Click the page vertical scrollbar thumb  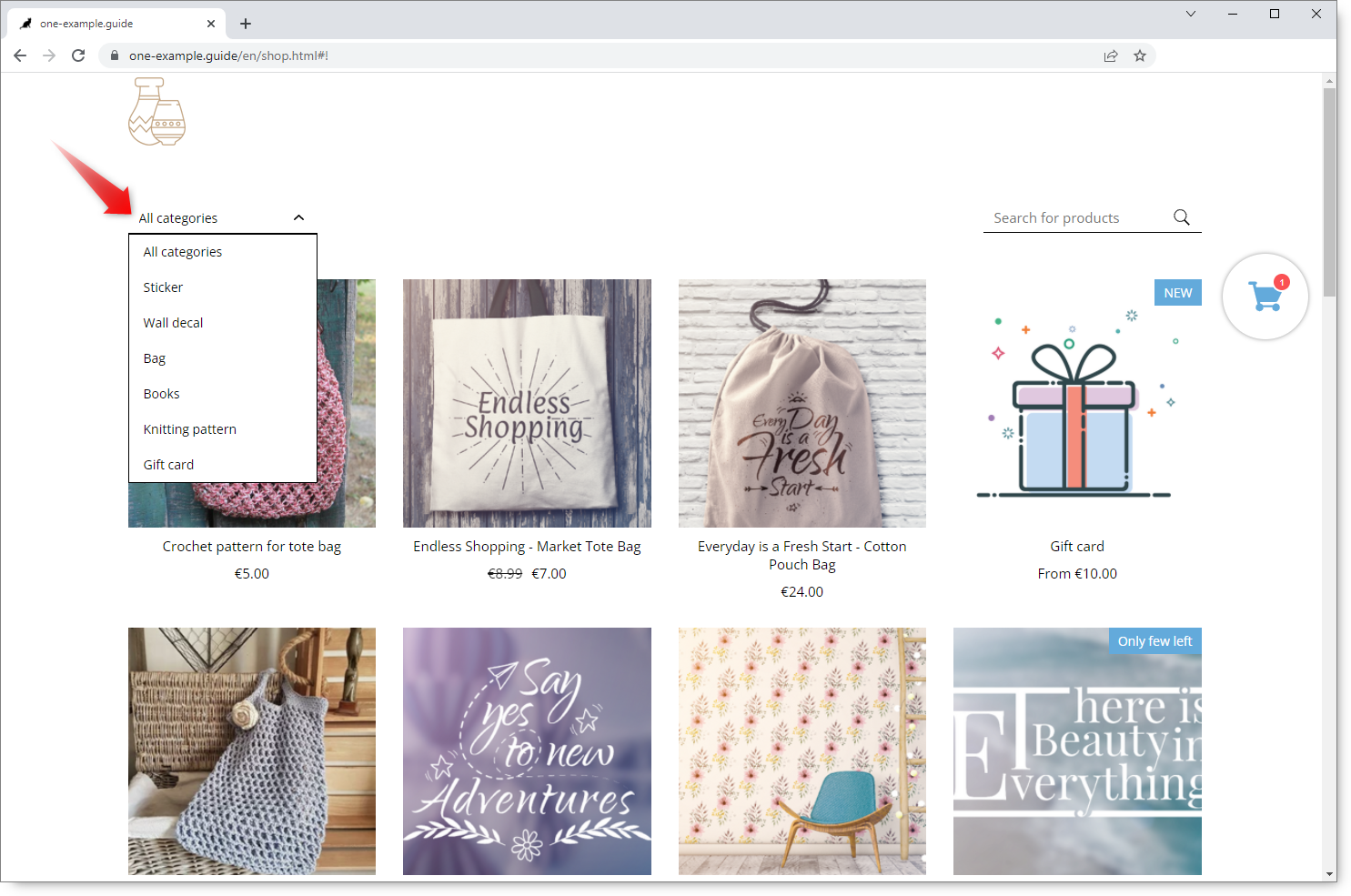pyautogui.click(x=1329, y=191)
